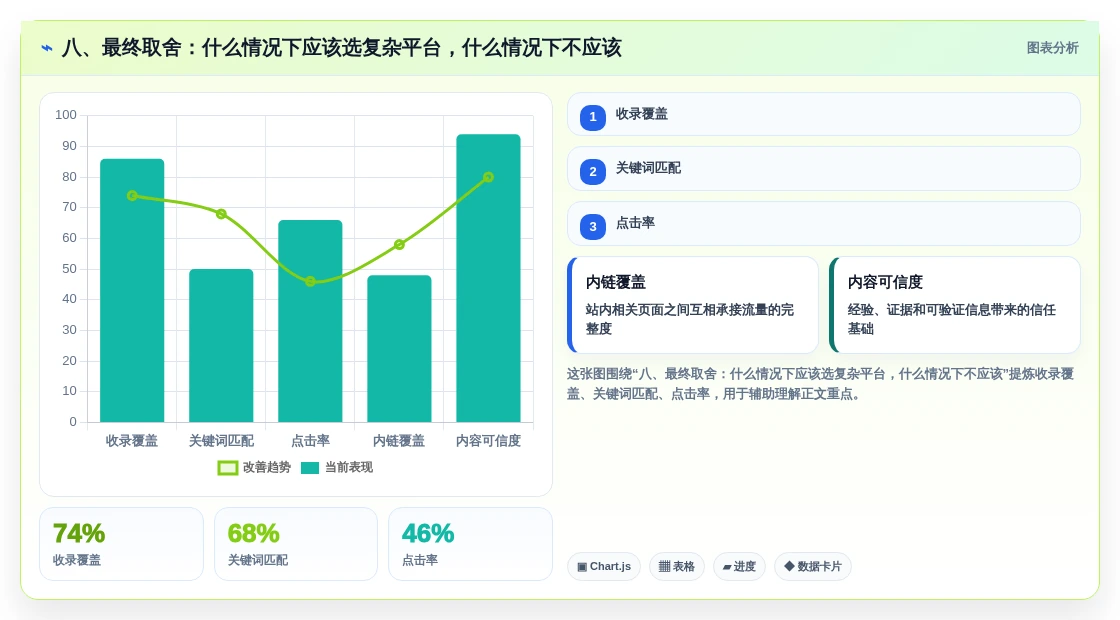
Task: Click trend line point above 内链覆盖
Action: 399,244
